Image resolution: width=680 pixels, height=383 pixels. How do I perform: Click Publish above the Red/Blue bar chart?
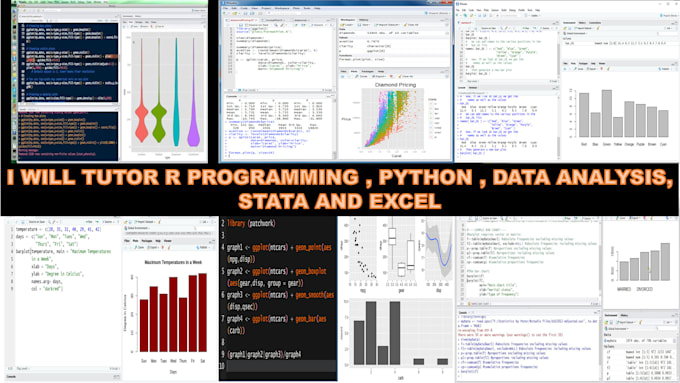point(664,69)
